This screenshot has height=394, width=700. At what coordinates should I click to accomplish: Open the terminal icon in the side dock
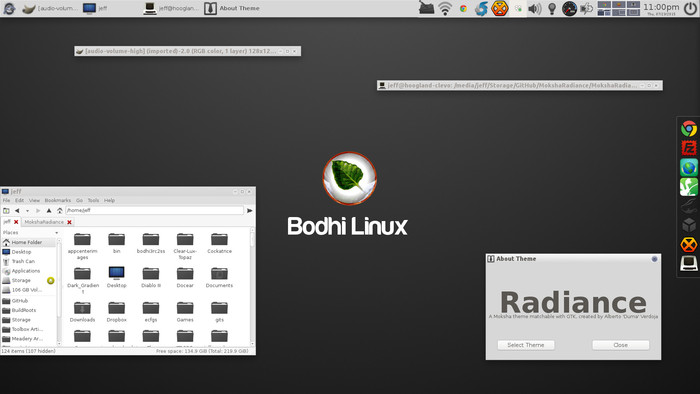[x=688, y=263]
